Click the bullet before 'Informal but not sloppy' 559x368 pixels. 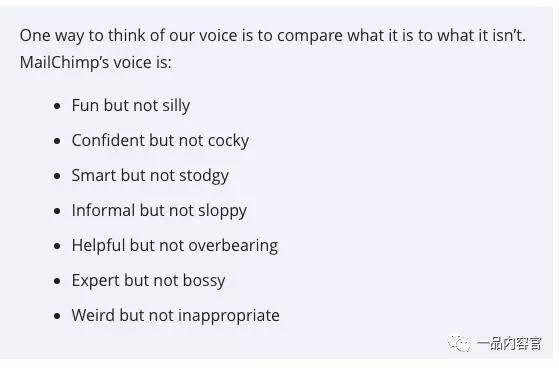pos(57,211)
